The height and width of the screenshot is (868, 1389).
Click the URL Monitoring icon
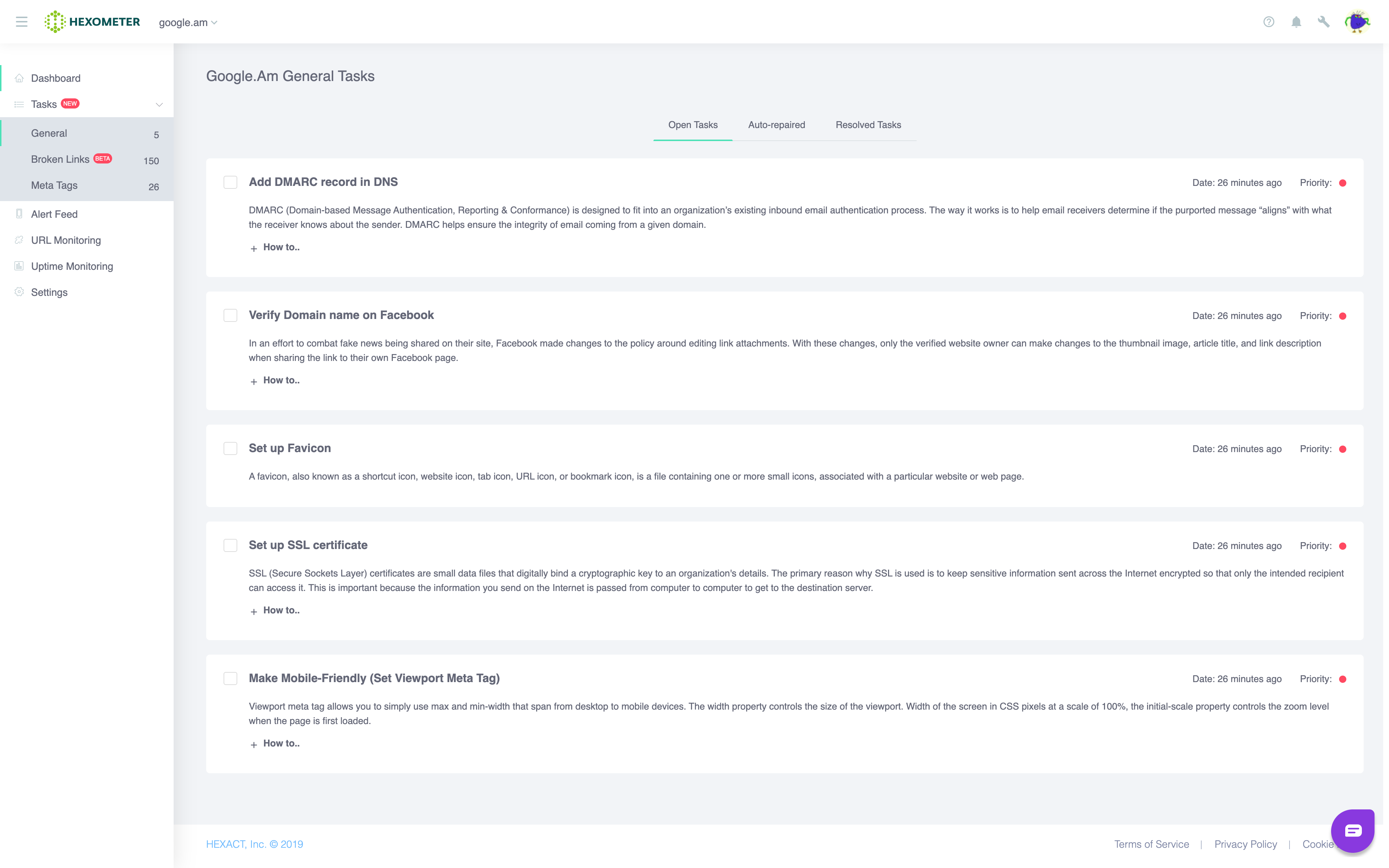pyautogui.click(x=19, y=240)
